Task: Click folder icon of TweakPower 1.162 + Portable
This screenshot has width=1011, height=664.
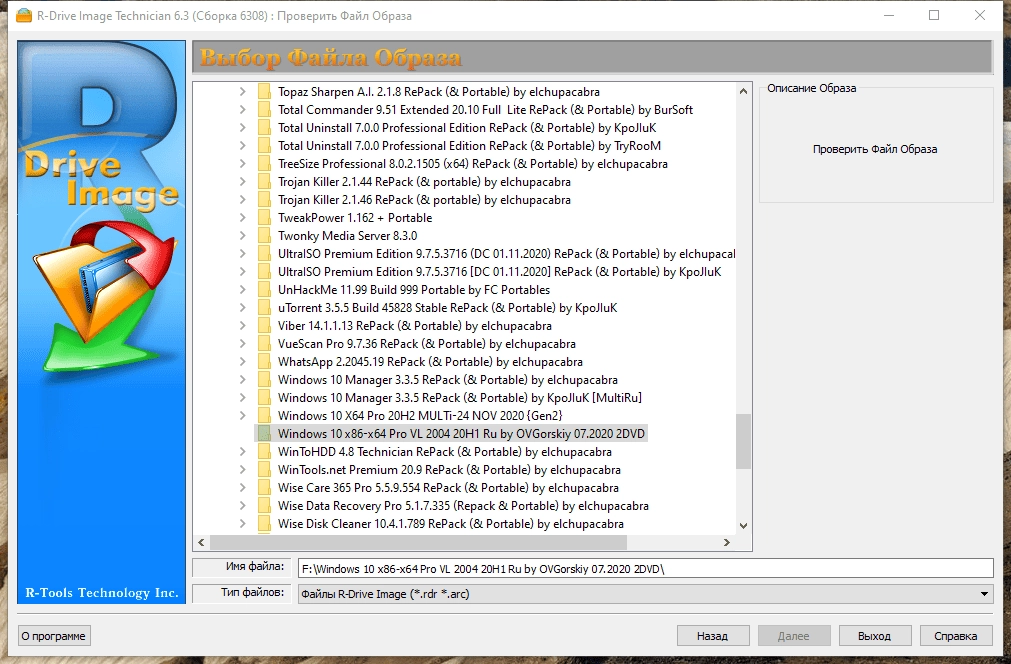Action: tap(264, 218)
